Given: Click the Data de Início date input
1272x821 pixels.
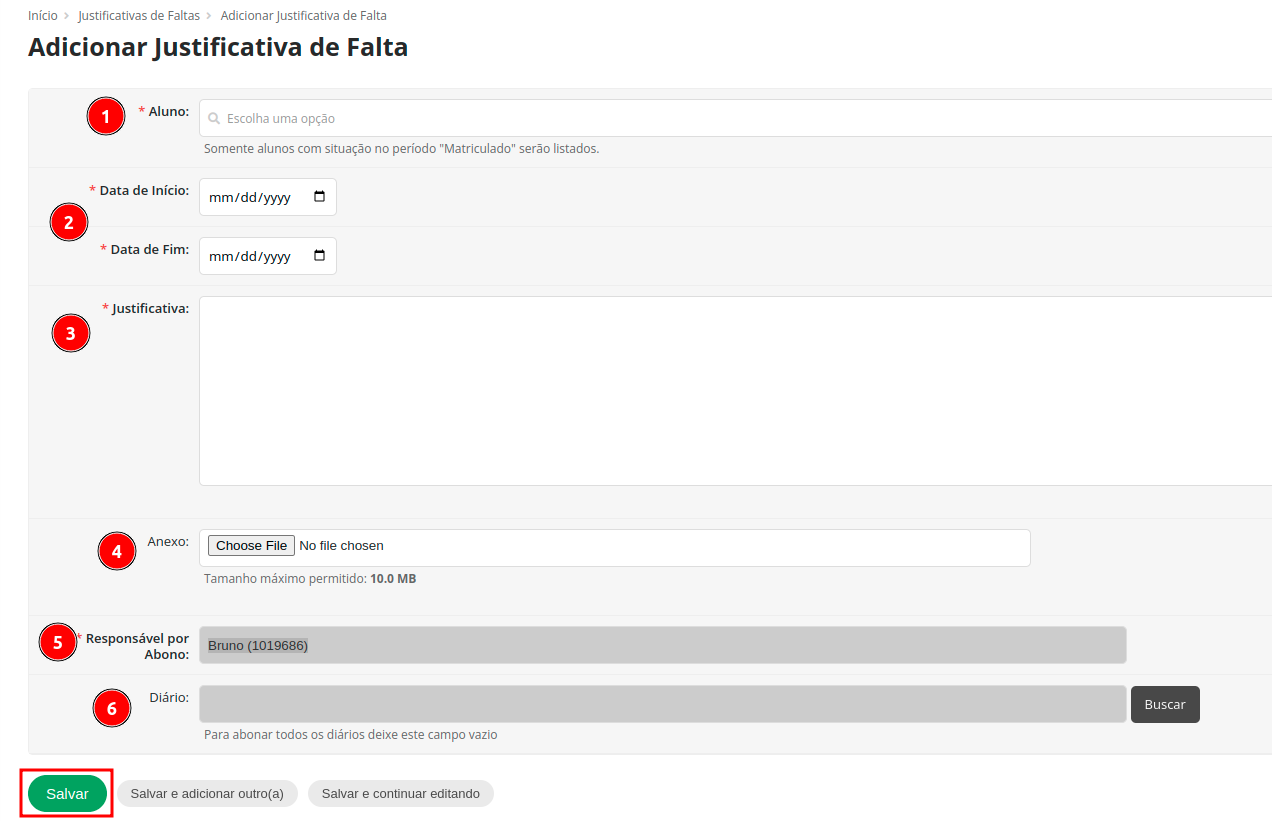Looking at the screenshot, I should pyautogui.click(x=255, y=197).
